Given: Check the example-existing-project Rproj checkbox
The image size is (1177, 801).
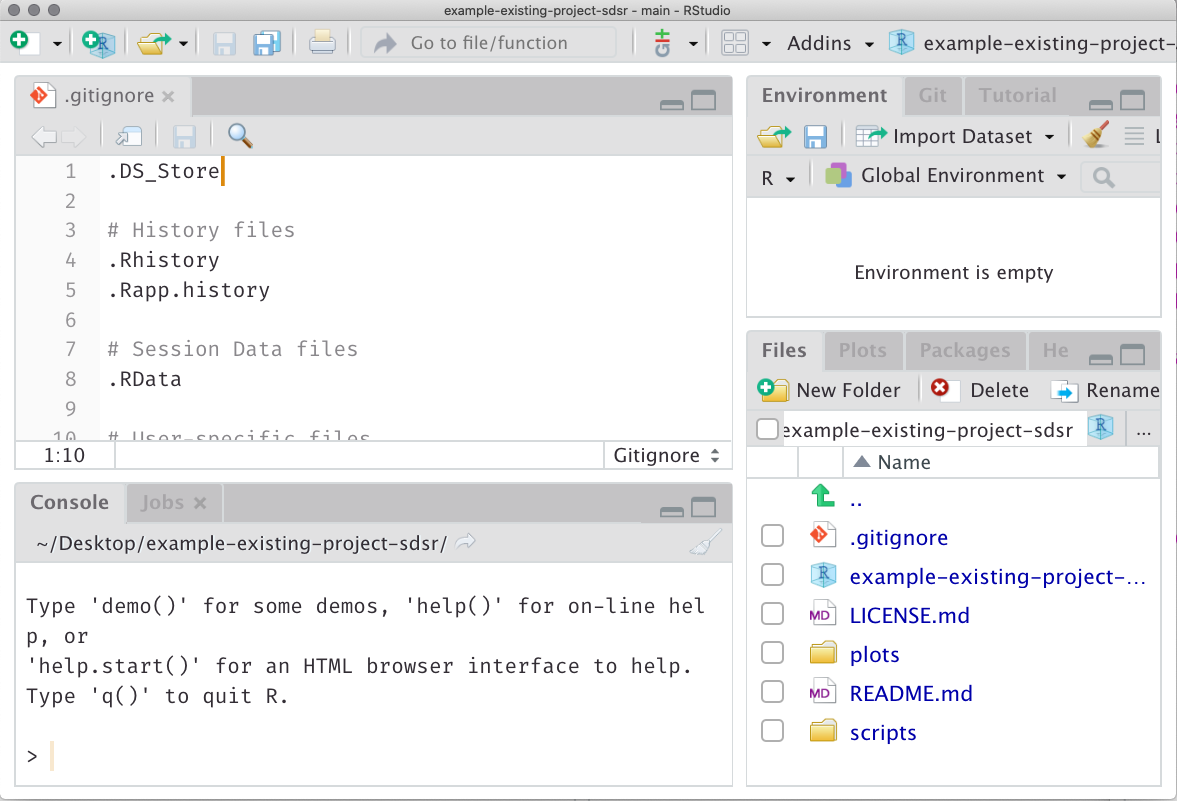Looking at the screenshot, I should [x=772, y=575].
